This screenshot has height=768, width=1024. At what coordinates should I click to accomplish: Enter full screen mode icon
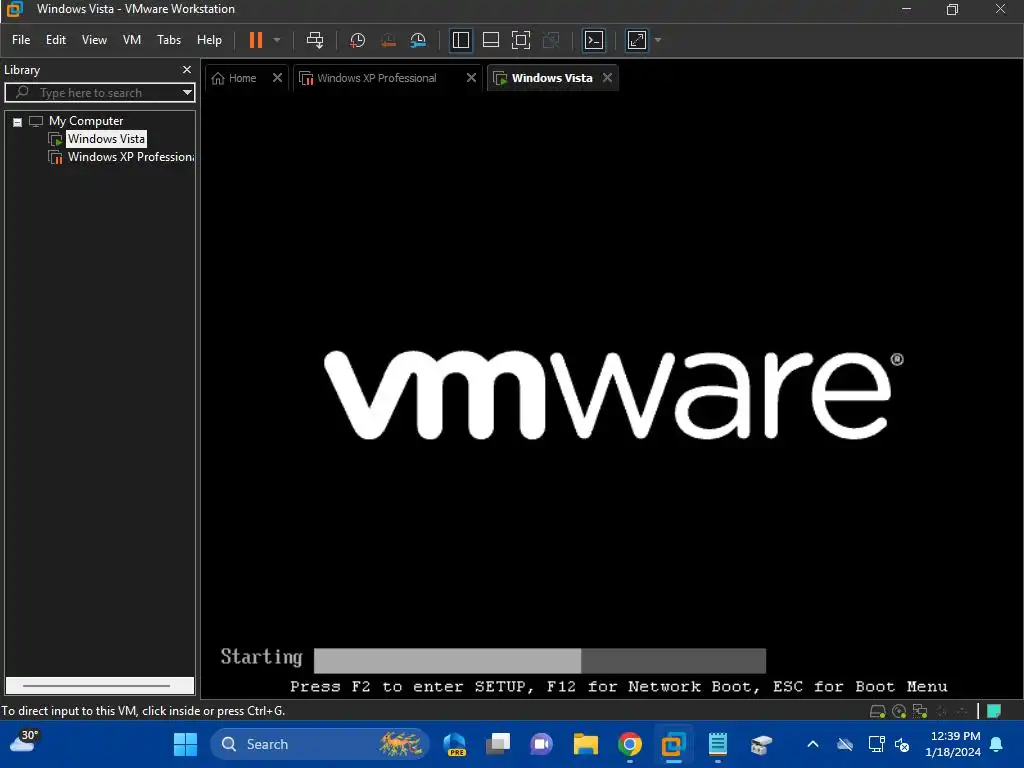click(520, 40)
